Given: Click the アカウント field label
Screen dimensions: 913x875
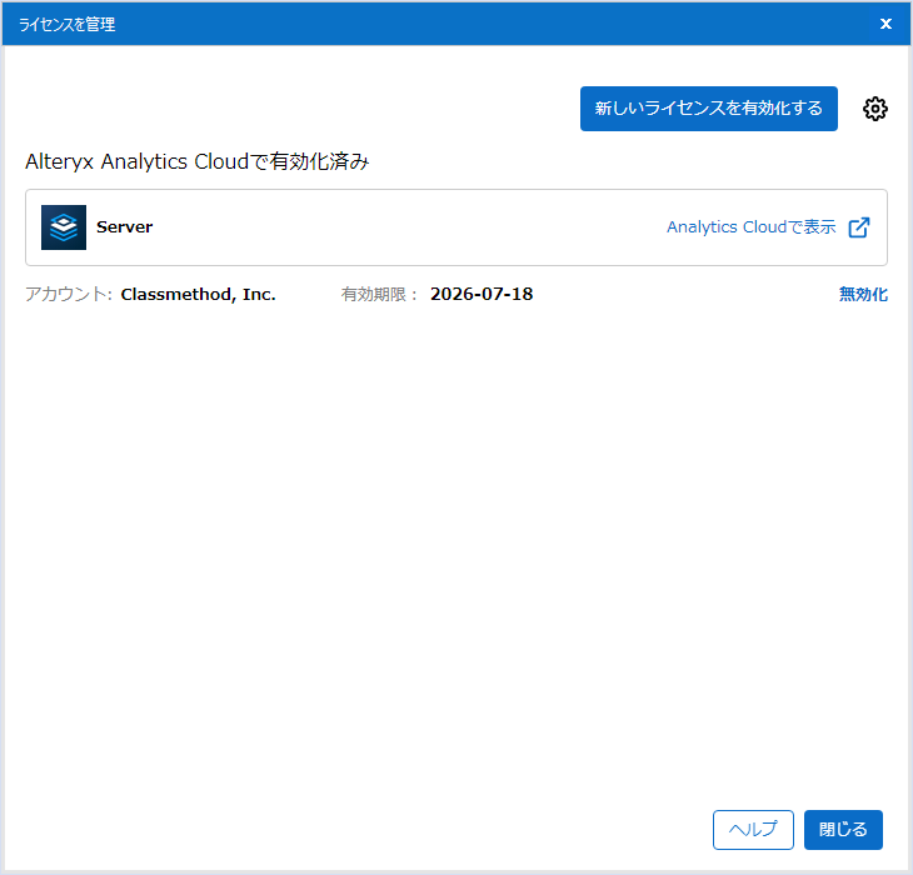Looking at the screenshot, I should point(68,294).
